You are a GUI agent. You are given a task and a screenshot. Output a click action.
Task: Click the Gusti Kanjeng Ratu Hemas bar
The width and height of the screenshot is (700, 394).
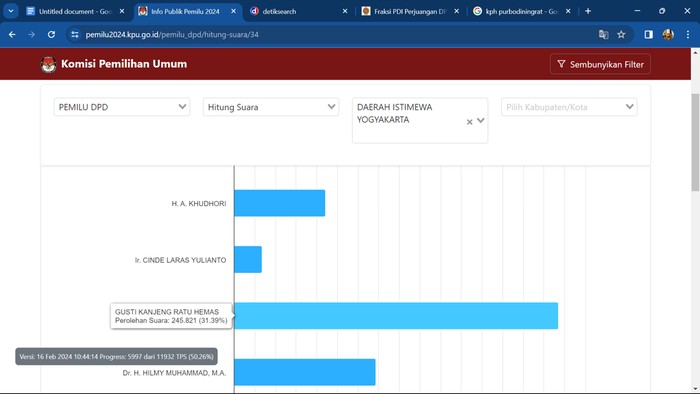[396, 316]
